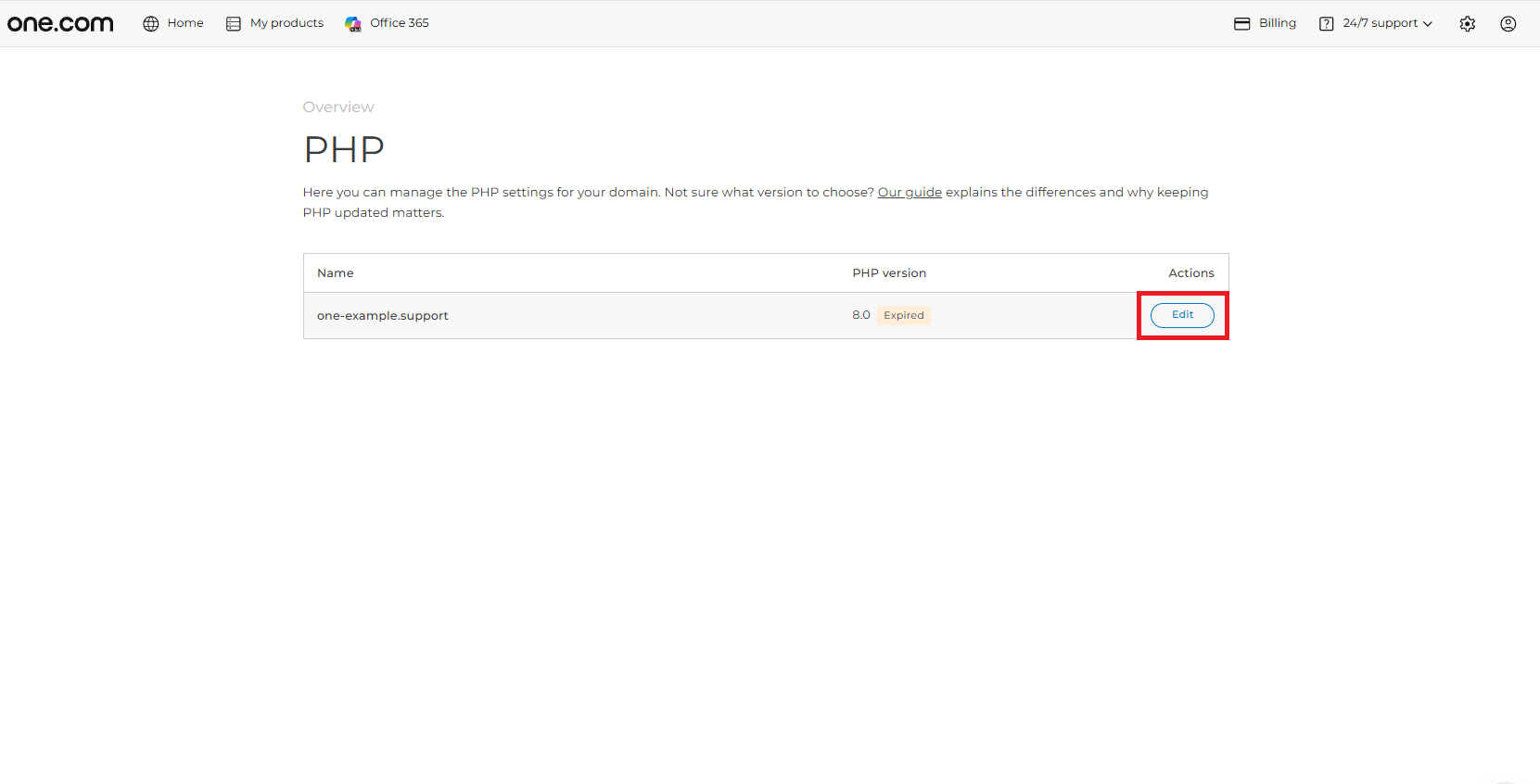Click the one.com logo

pyautogui.click(x=60, y=23)
